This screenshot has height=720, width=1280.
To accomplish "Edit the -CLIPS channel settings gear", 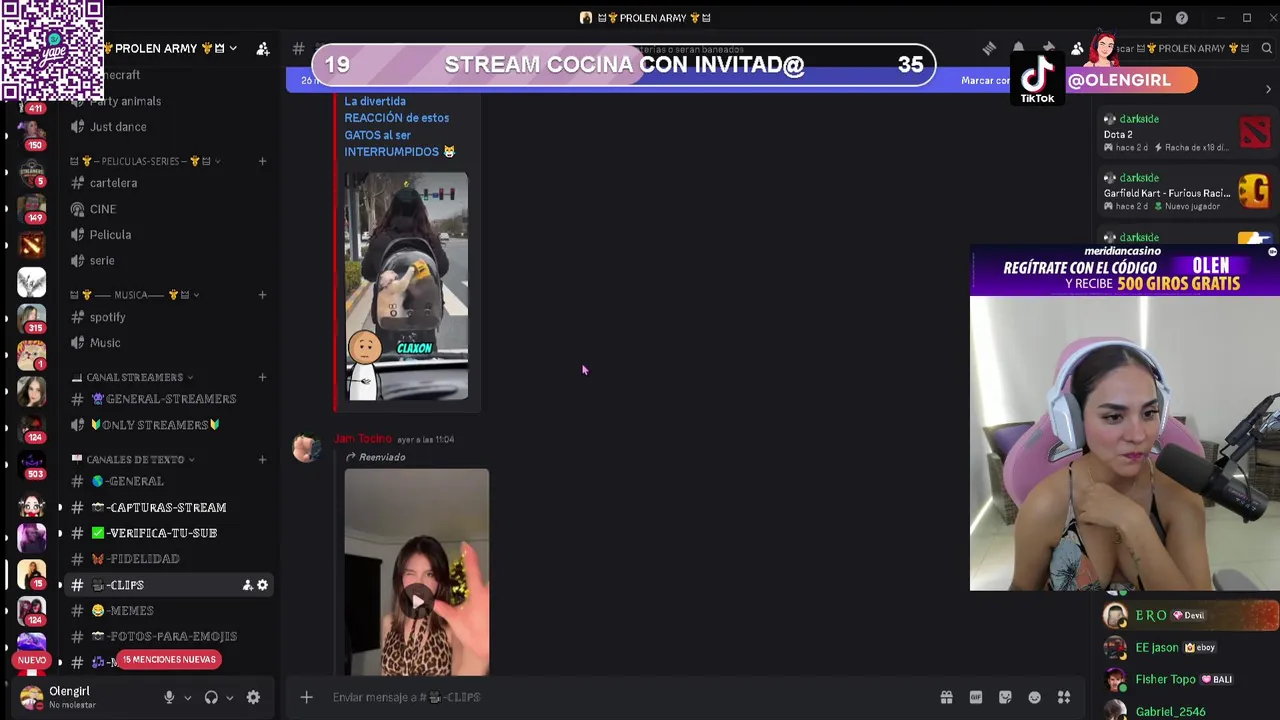I will coord(262,585).
